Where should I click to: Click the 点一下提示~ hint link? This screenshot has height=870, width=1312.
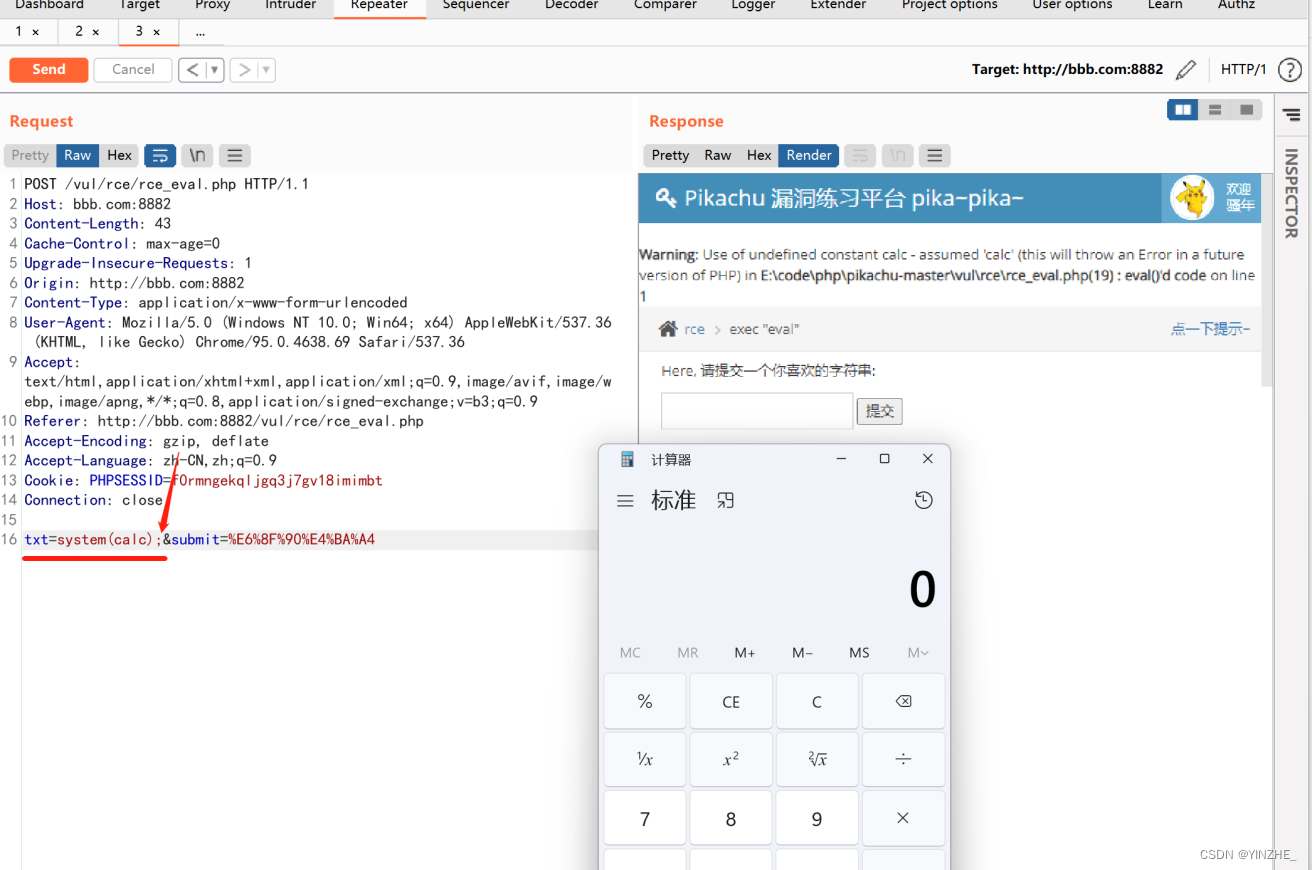(x=1210, y=329)
